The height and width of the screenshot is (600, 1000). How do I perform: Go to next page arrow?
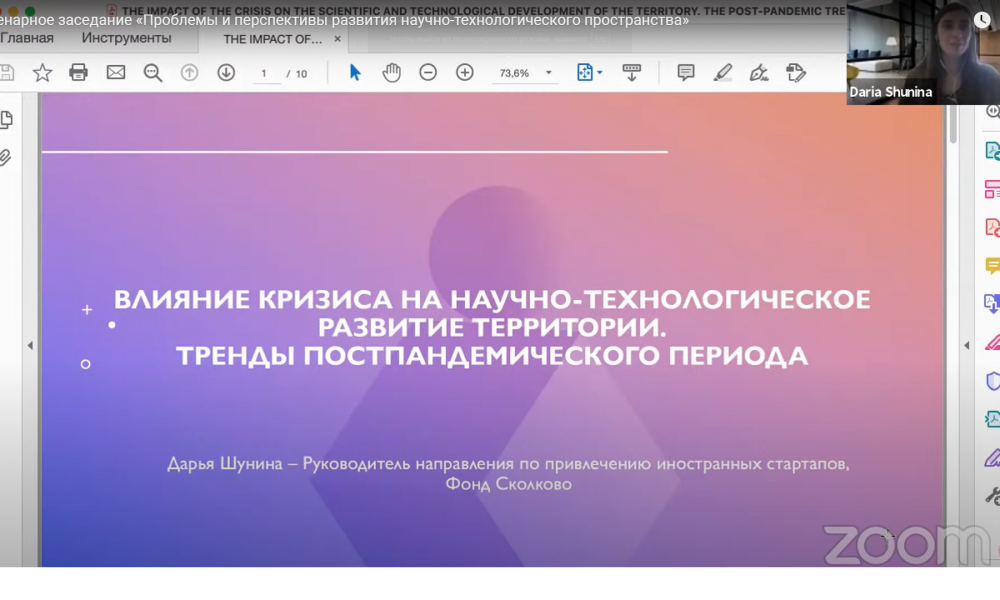(x=226, y=73)
